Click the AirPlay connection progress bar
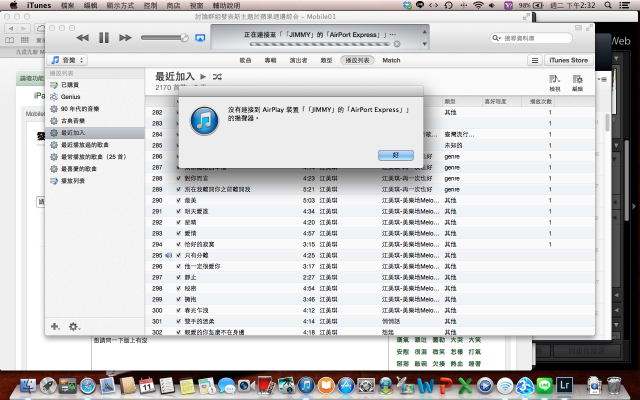Screen dimensions: 640x400 [320, 44]
